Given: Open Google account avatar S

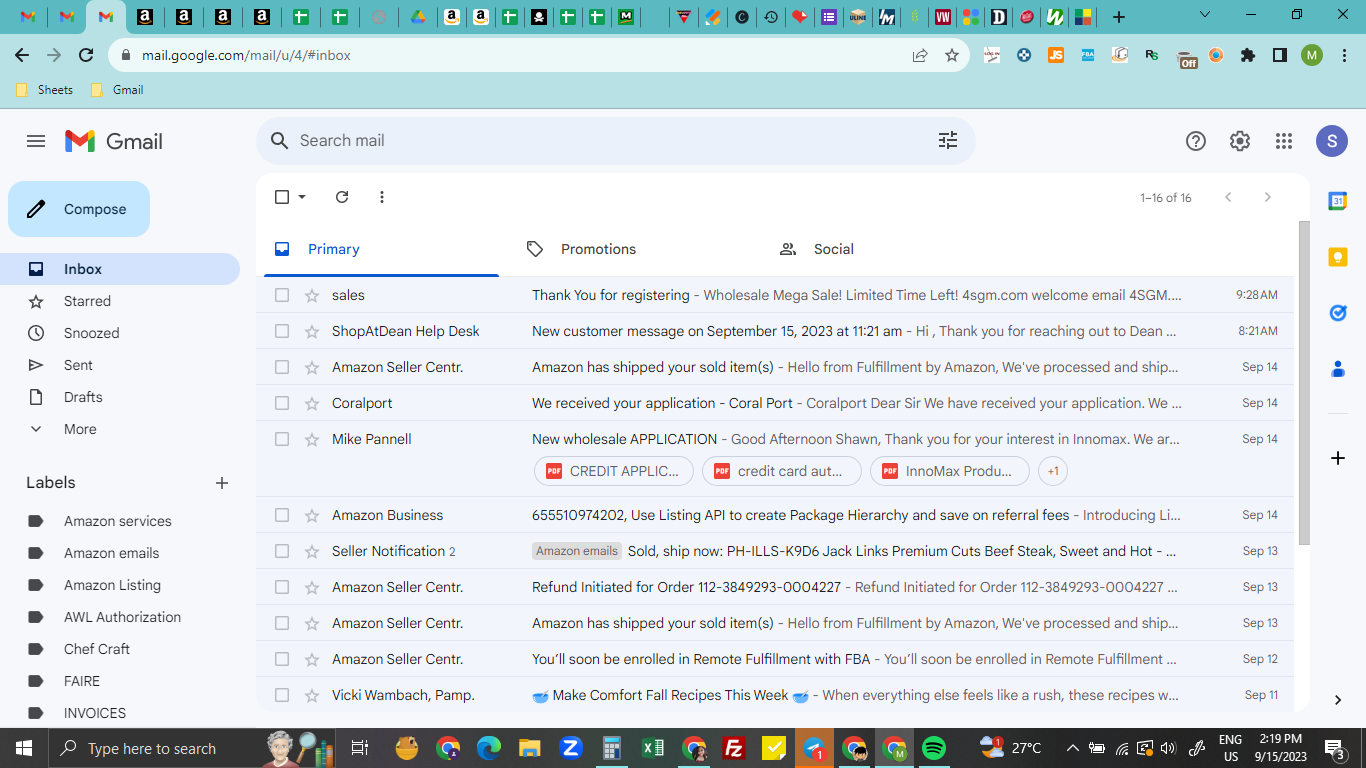Looking at the screenshot, I should tap(1332, 141).
